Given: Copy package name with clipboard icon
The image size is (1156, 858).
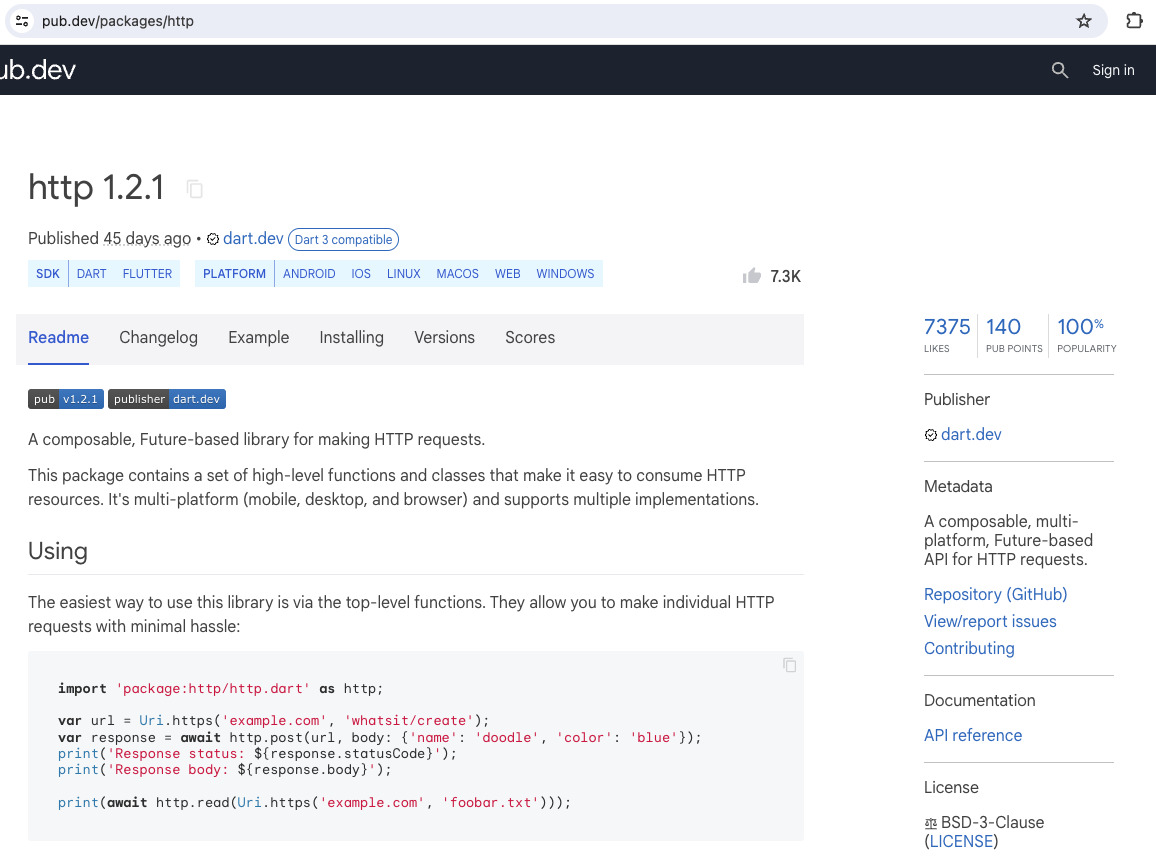Looking at the screenshot, I should tap(195, 189).
